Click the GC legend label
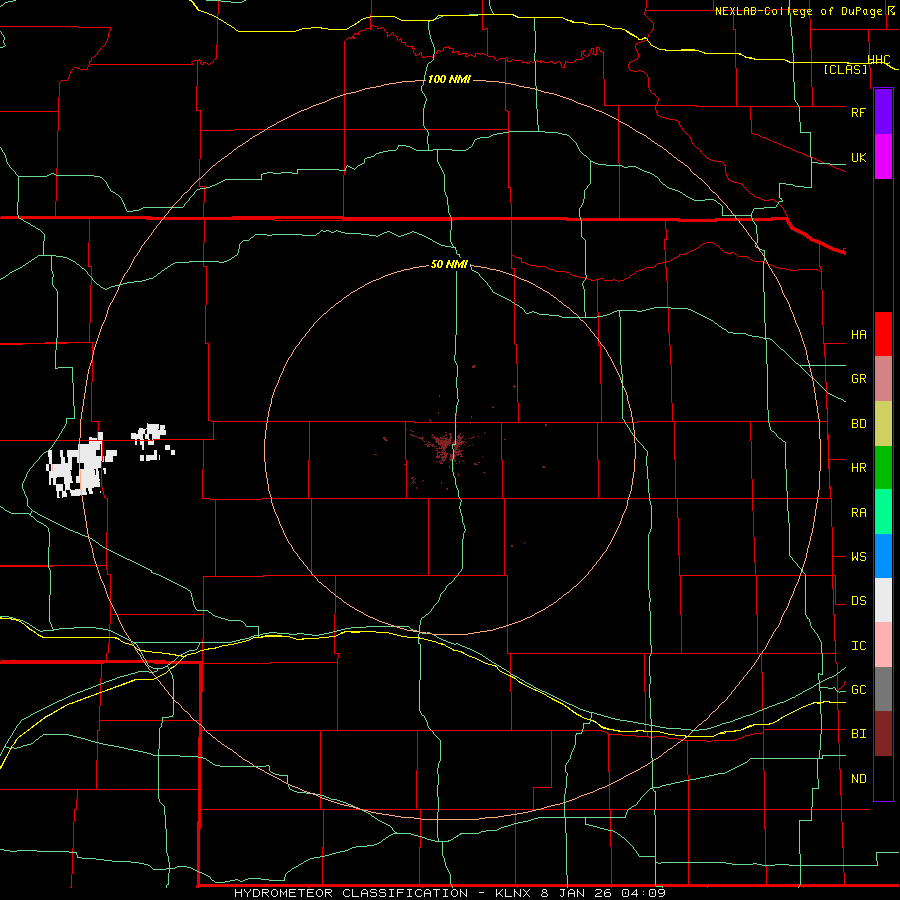The image size is (900, 900). click(858, 690)
